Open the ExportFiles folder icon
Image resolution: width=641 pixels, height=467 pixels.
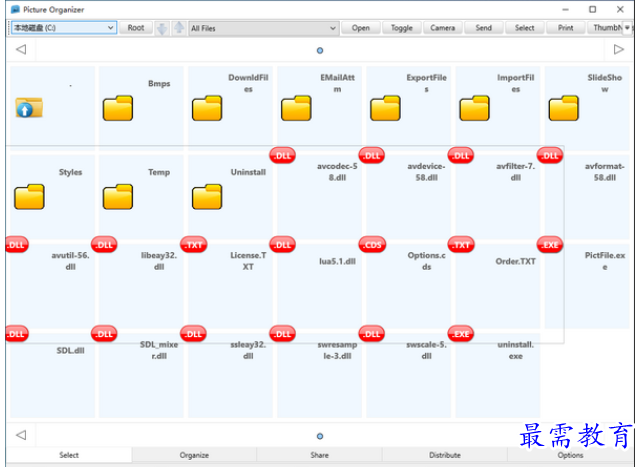[385, 108]
